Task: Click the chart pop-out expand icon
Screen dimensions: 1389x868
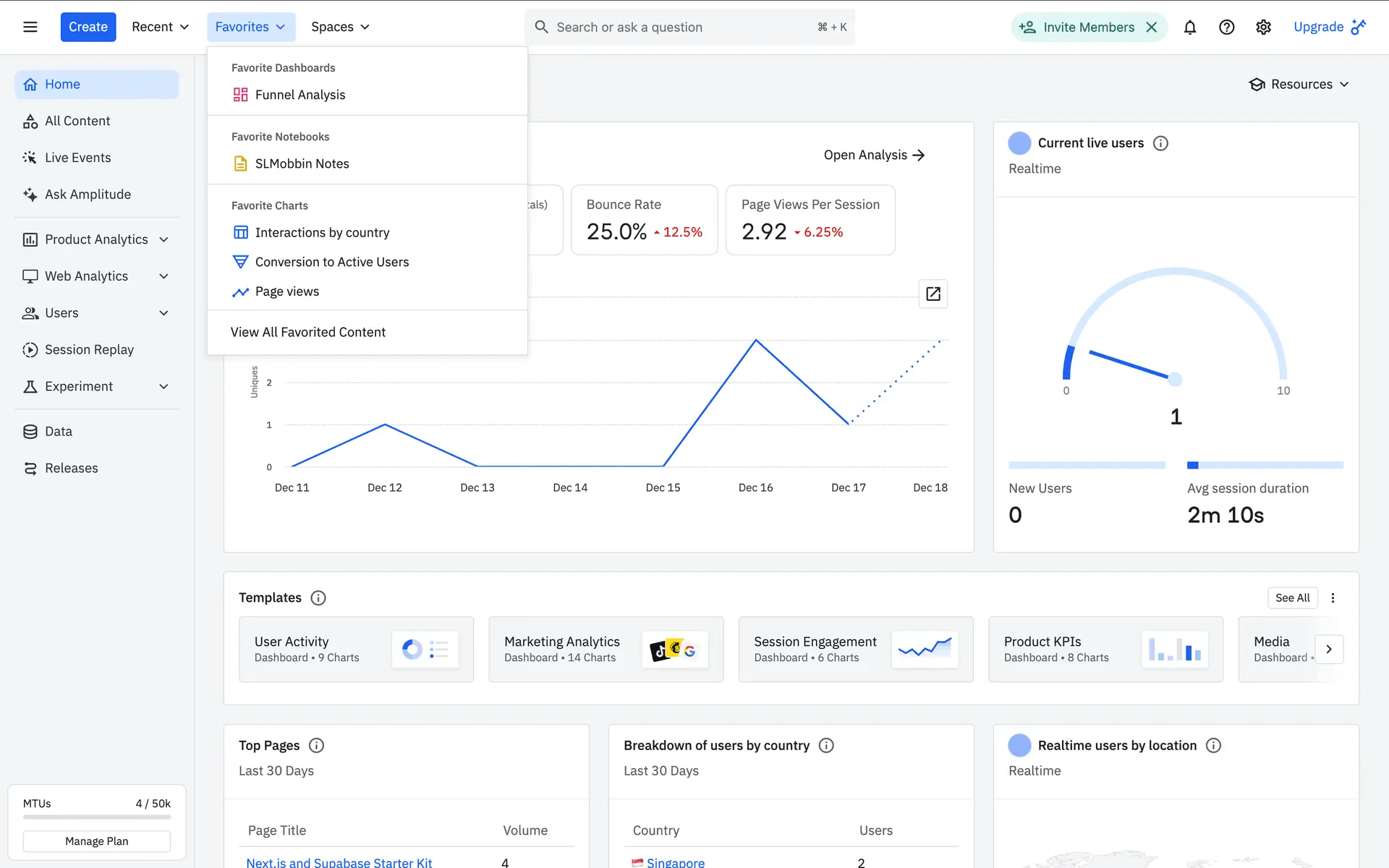Action: tap(933, 294)
